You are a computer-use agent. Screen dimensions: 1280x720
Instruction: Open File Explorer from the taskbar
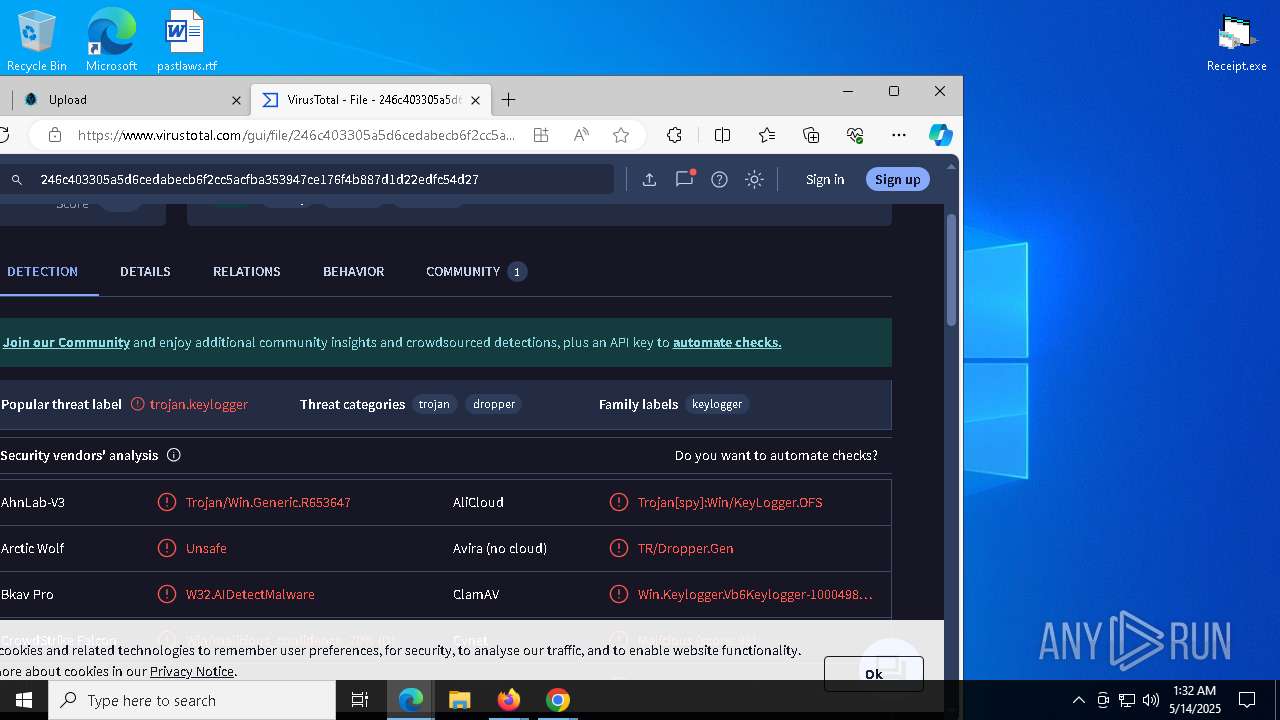459,700
